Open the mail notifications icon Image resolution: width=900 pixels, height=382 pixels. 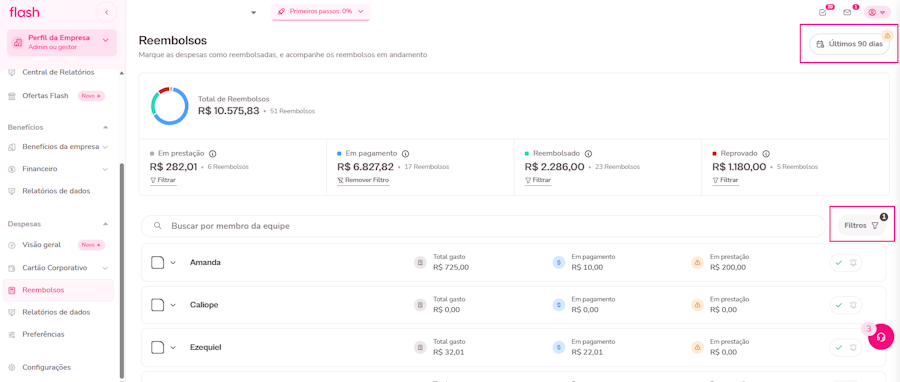tap(847, 12)
